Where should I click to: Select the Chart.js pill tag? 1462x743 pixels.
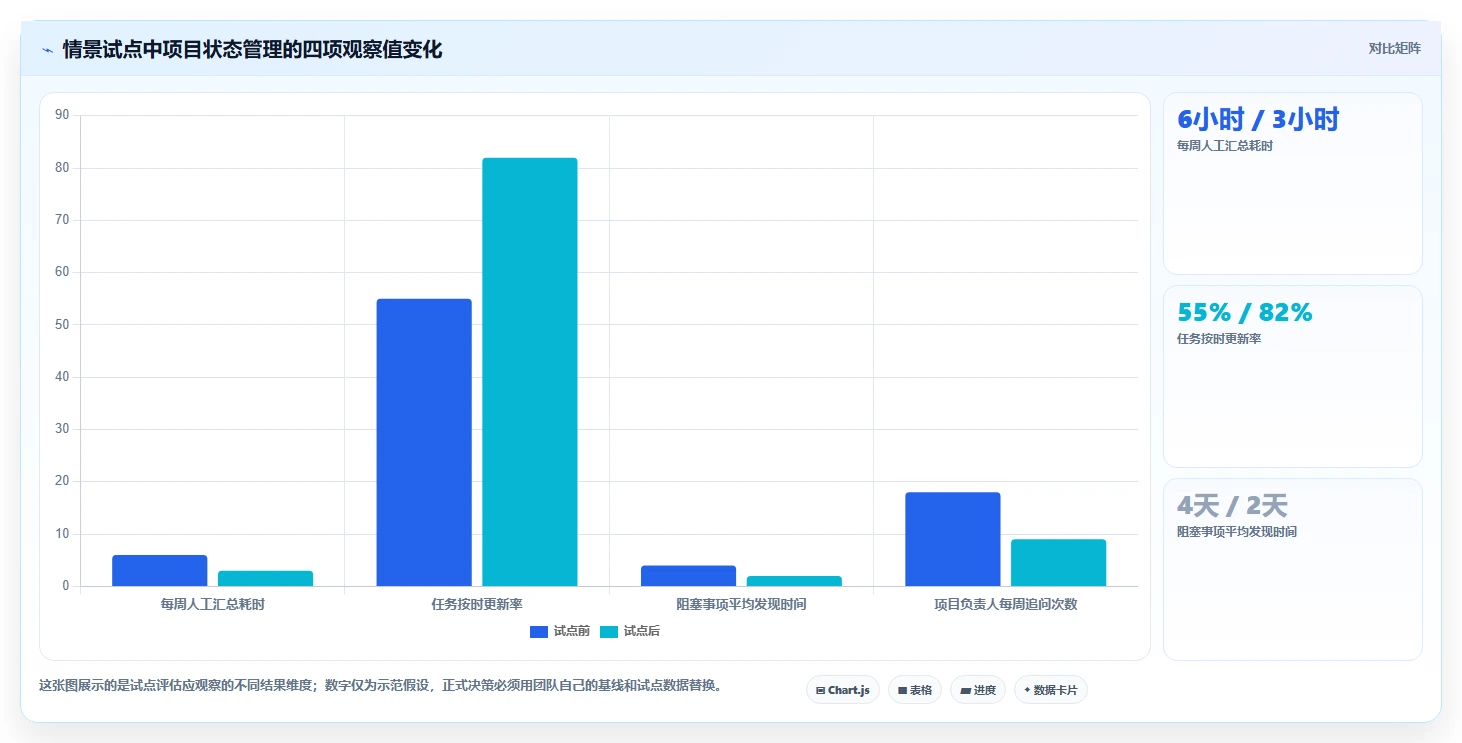pos(842,690)
